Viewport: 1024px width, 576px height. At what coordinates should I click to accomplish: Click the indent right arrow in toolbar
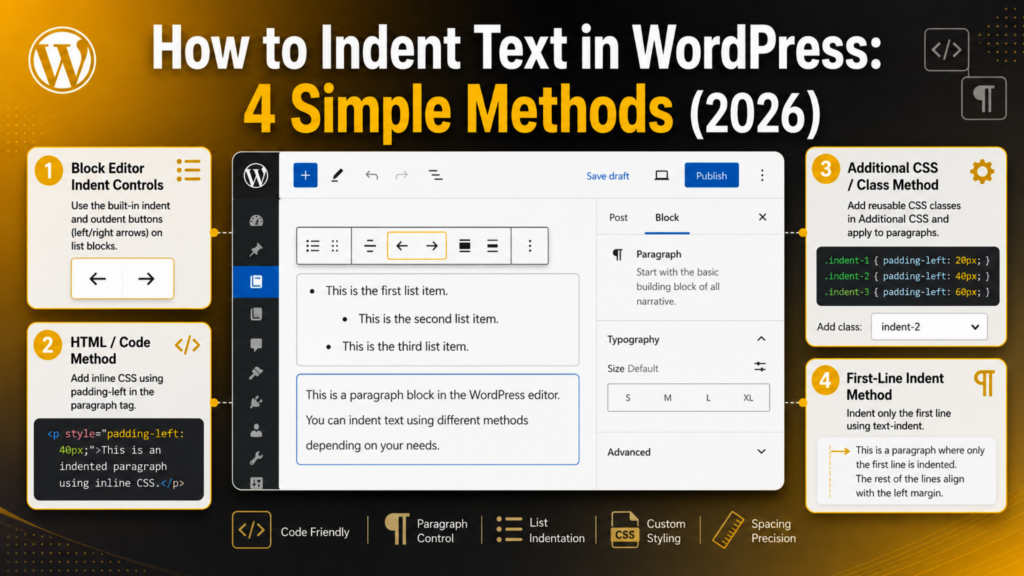(x=432, y=246)
